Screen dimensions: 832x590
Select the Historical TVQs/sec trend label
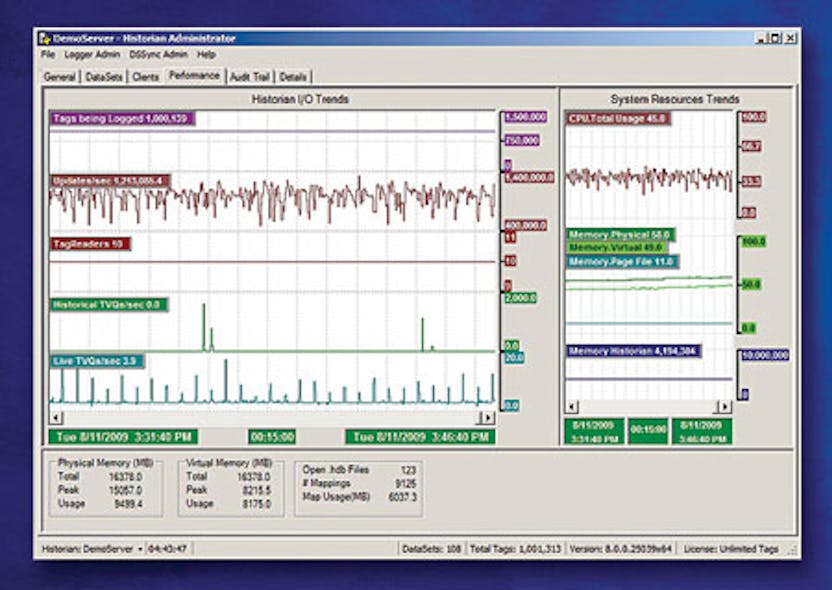point(109,305)
